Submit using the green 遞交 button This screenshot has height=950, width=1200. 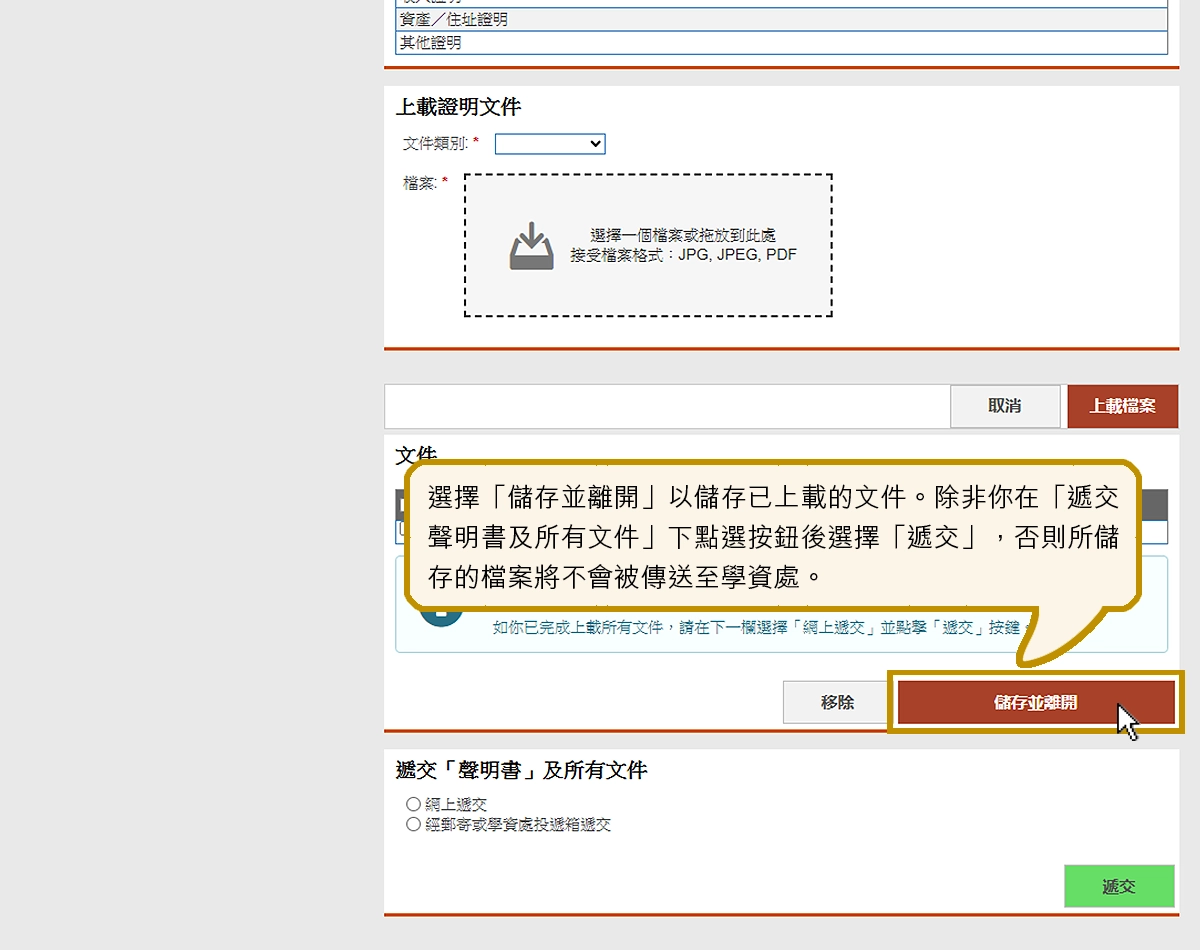1118,886
